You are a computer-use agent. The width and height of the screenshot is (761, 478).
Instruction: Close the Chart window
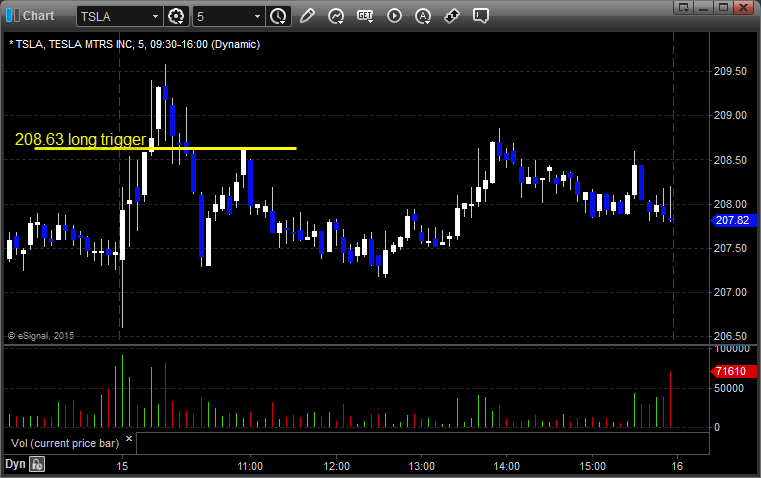(744, 7)
